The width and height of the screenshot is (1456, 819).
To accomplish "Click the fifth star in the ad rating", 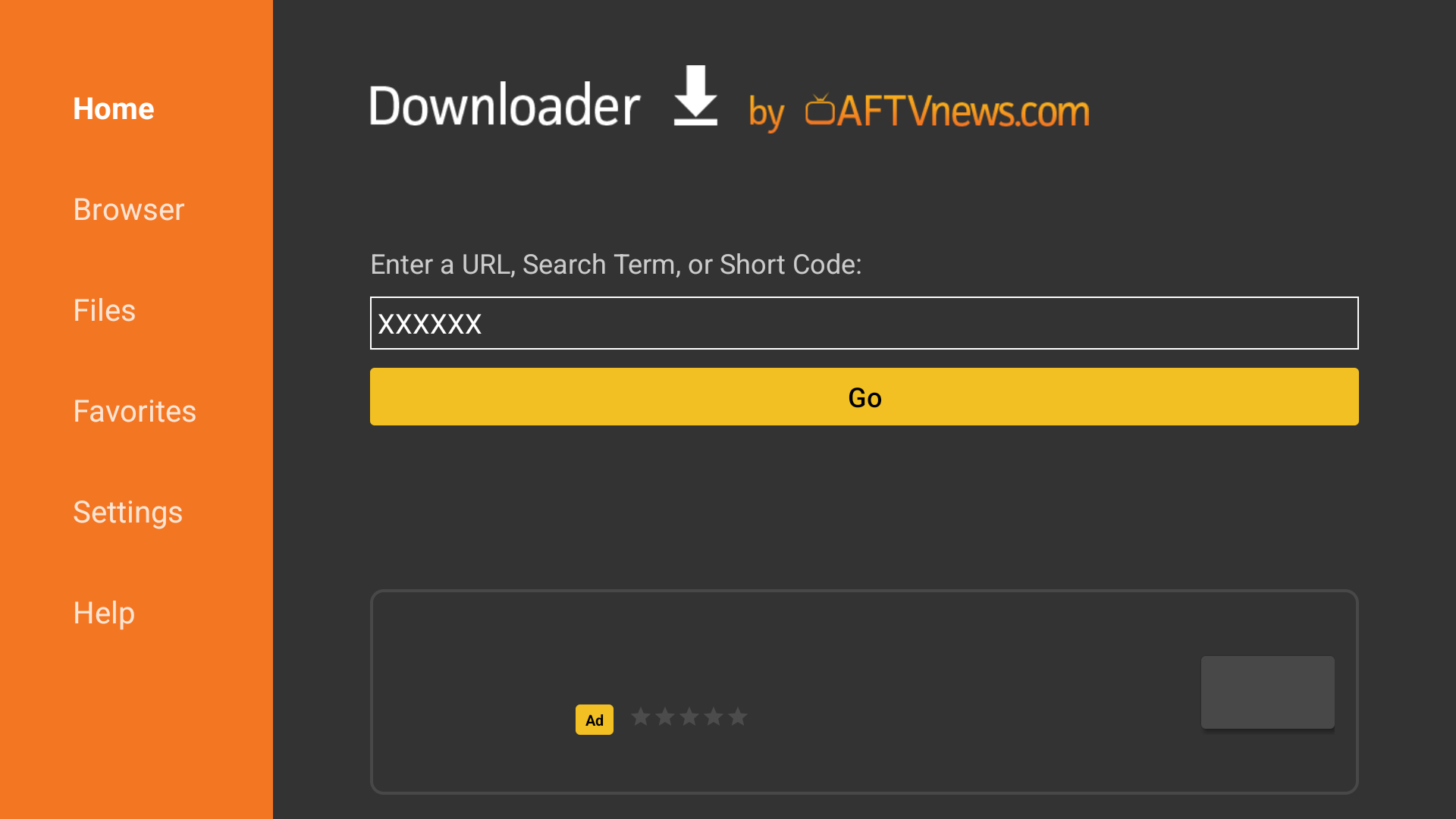I will point(738,717).
